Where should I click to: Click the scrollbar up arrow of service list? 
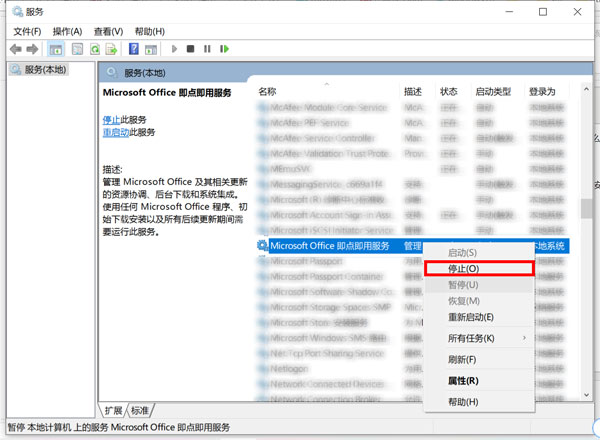586,89
